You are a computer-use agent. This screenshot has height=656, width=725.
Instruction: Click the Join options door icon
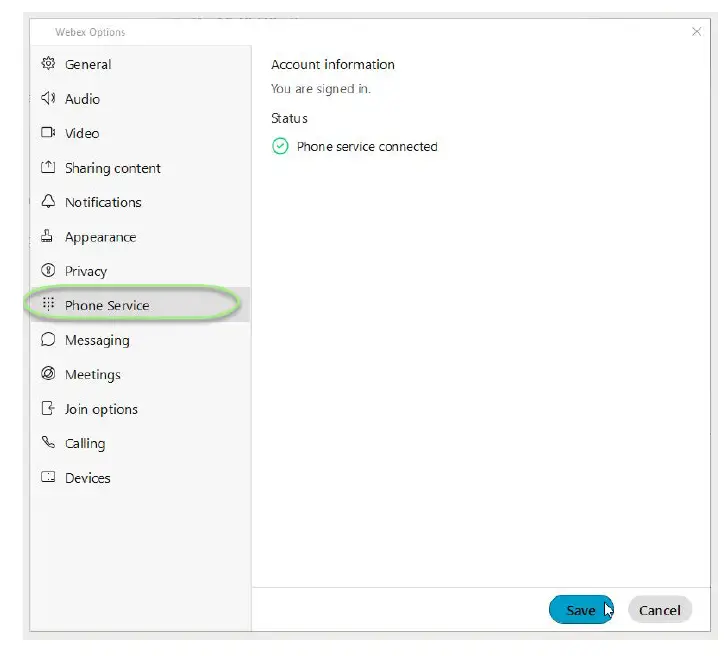(48, 408)
